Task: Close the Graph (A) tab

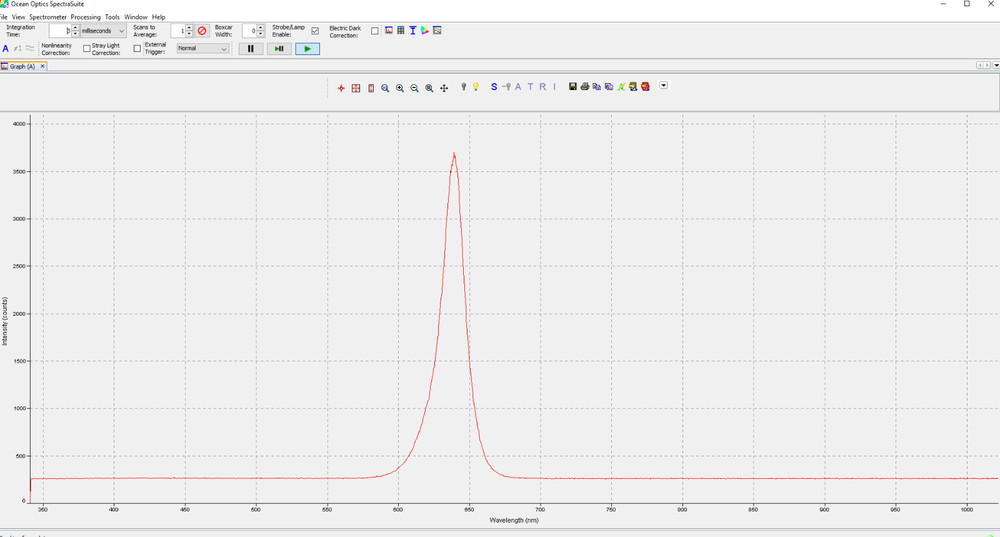Action: pos(41,67)
